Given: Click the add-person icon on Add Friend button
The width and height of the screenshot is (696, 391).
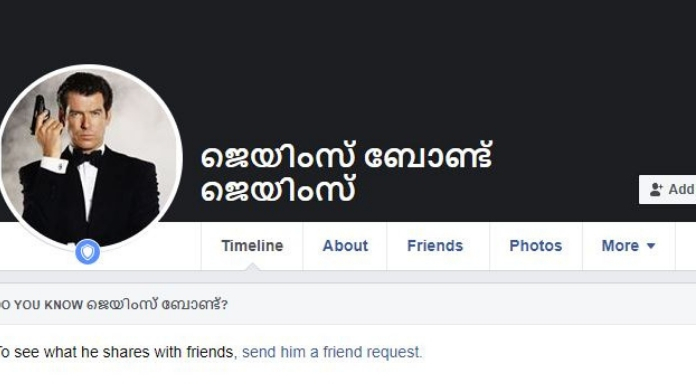Looking at the screenshot, I should (656, 190).
